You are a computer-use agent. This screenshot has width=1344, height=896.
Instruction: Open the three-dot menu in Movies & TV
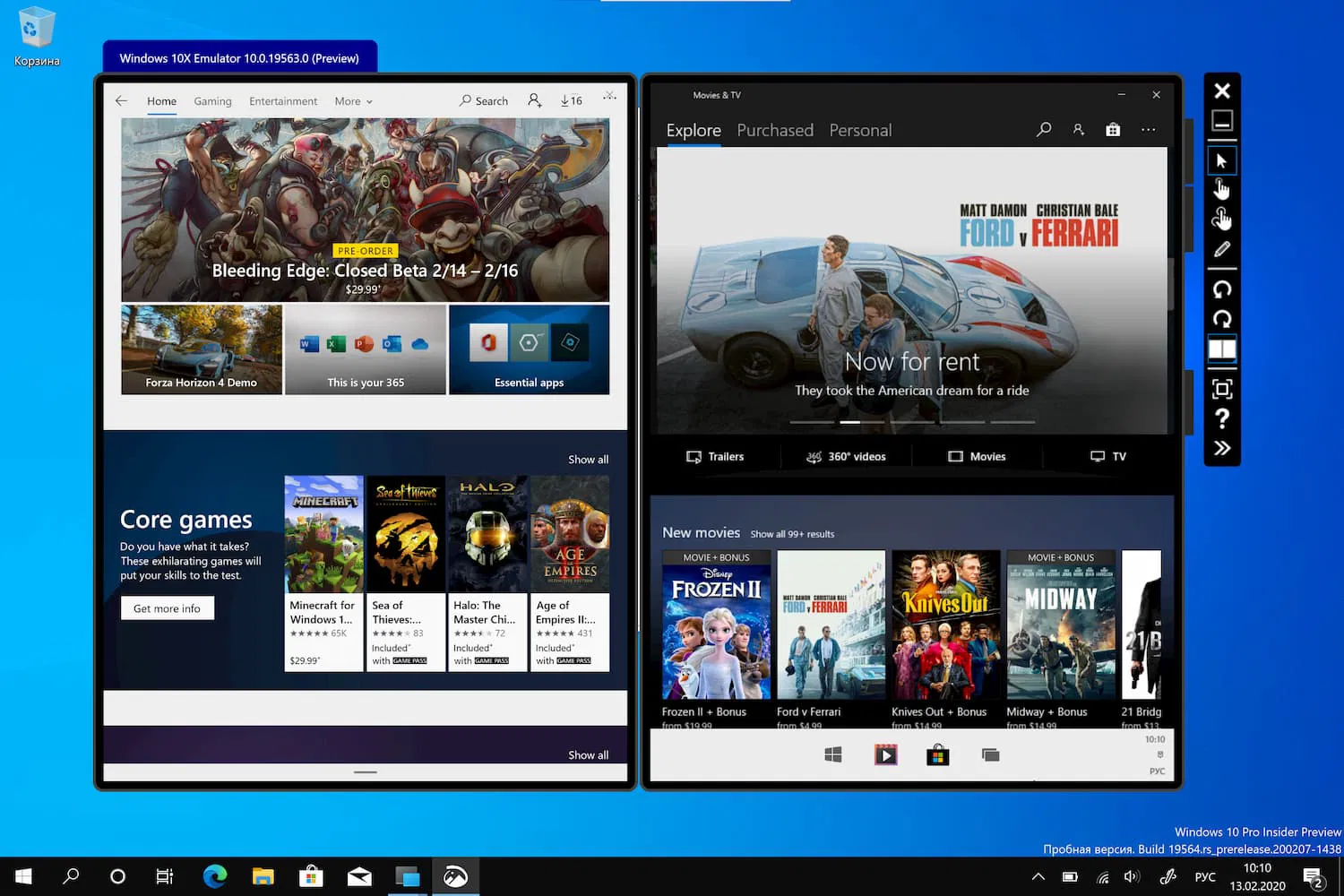(1148, 130)
